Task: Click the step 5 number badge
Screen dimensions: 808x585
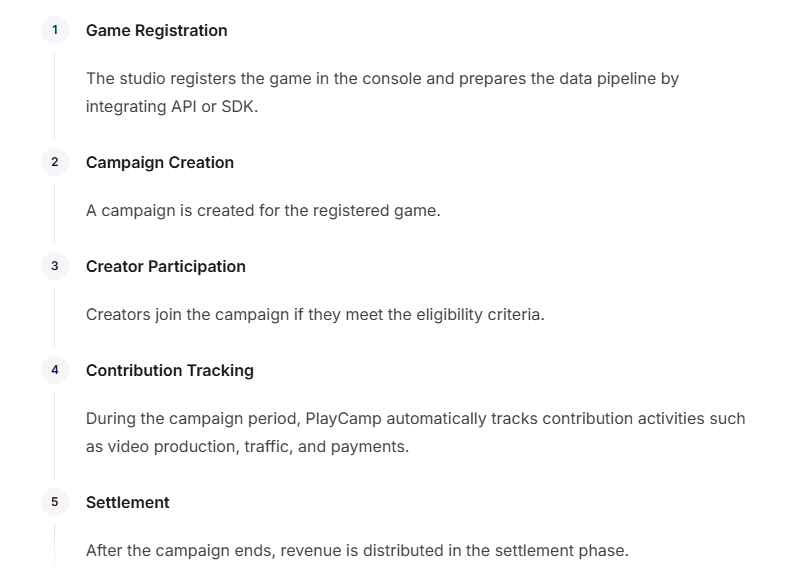Action: coord(55,502)
